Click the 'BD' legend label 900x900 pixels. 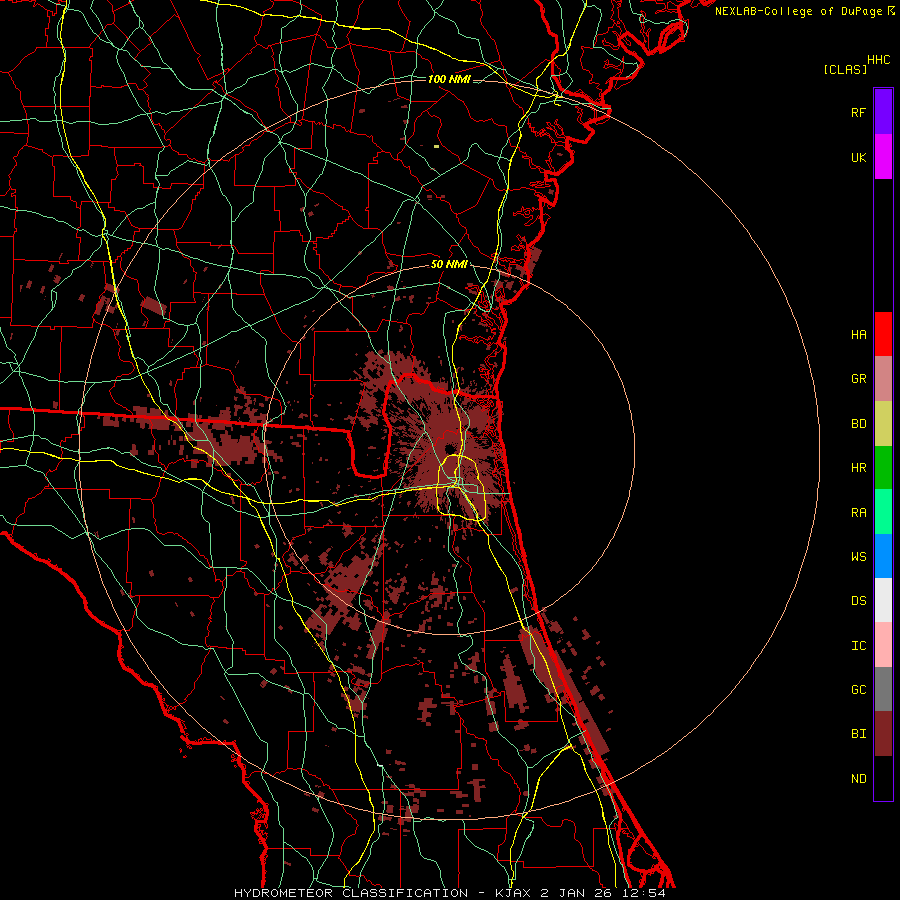pos(858,424)
